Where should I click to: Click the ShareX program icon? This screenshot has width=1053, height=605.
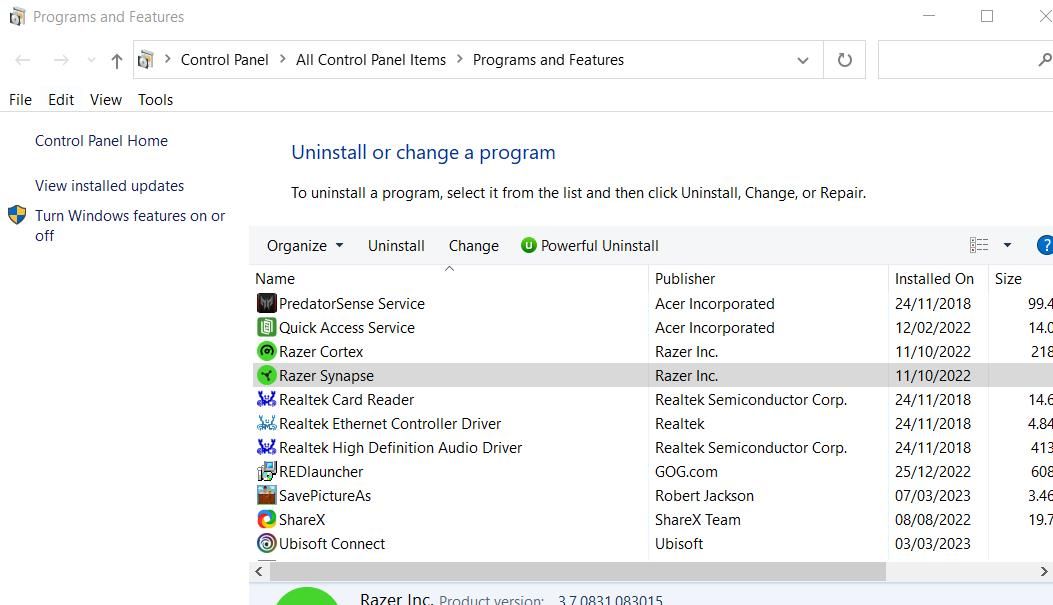point(266,520)
